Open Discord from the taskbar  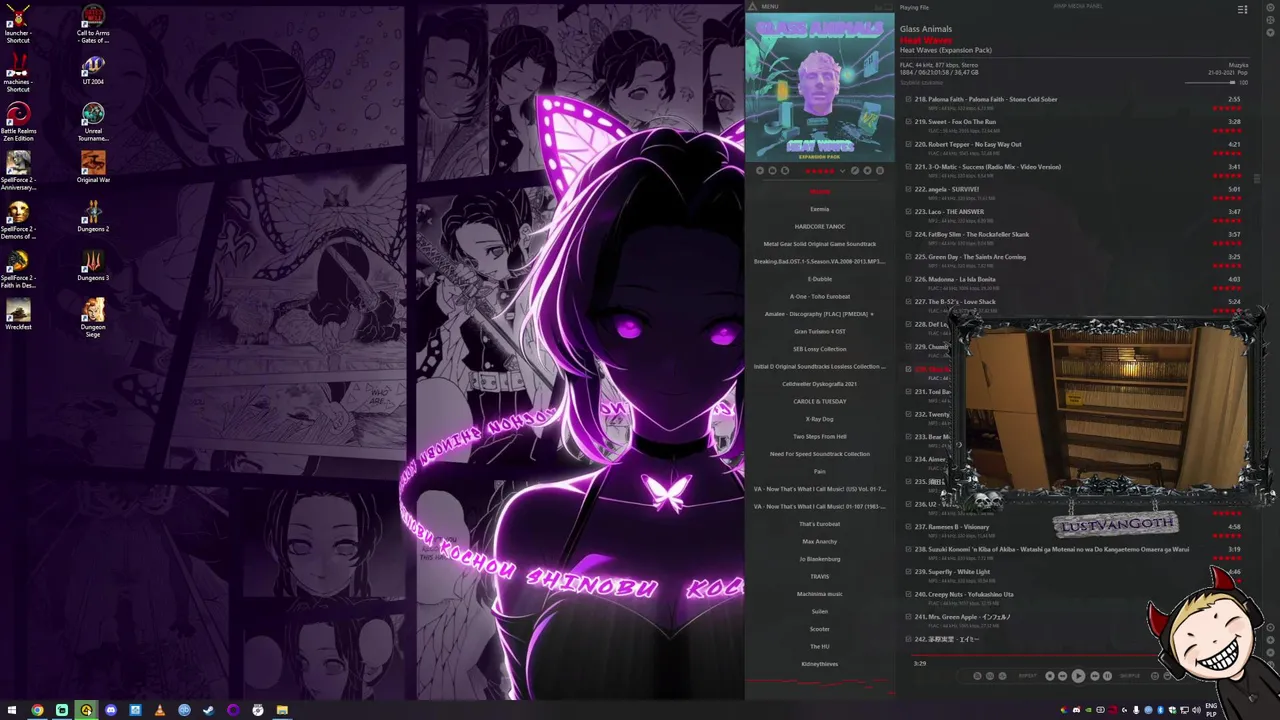click(x=111, y=710)
